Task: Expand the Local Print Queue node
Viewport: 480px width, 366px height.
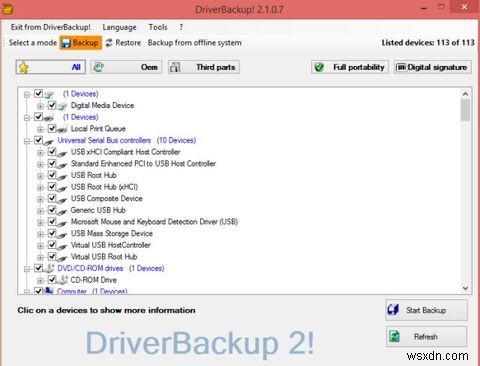Action: (x=40, y=129)
